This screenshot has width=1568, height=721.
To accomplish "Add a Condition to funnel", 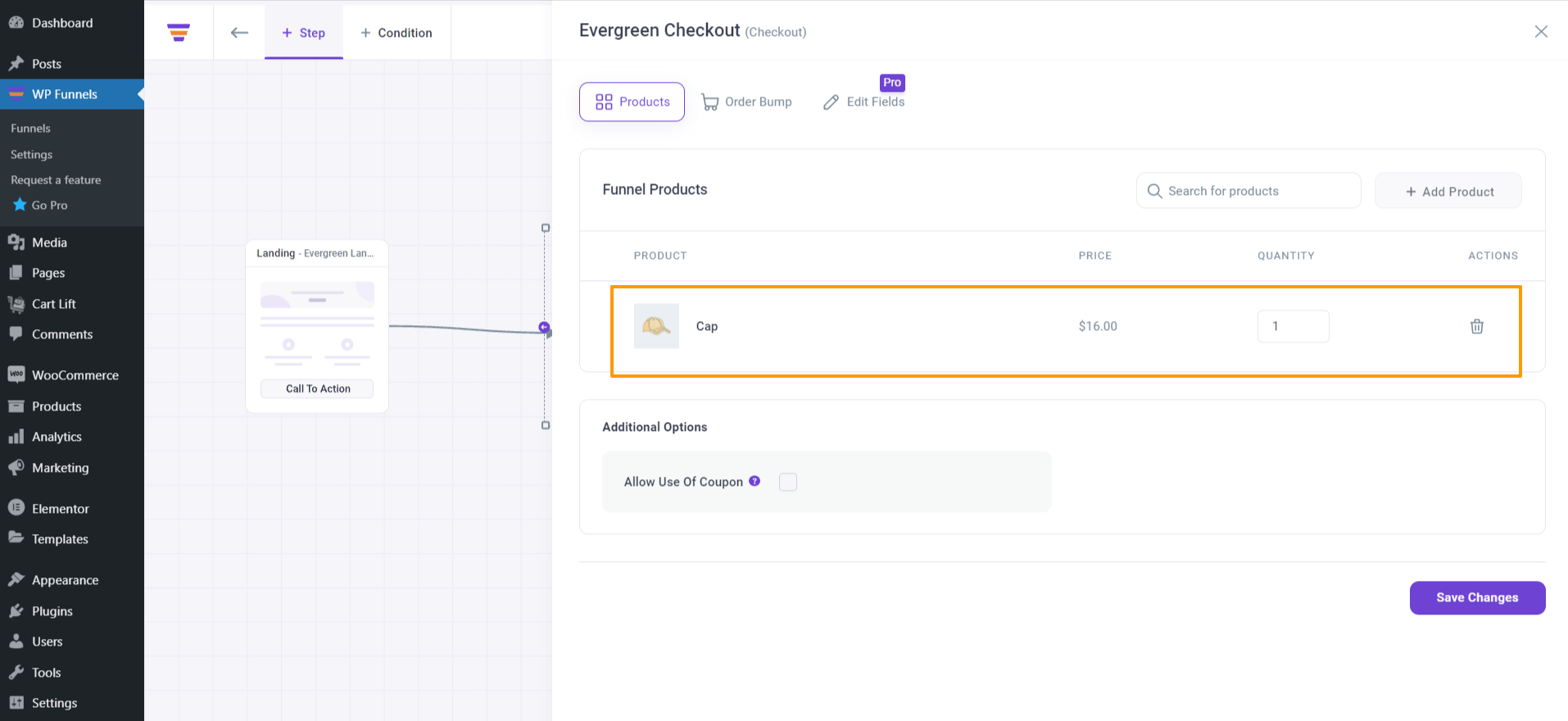I will [397, 33].
